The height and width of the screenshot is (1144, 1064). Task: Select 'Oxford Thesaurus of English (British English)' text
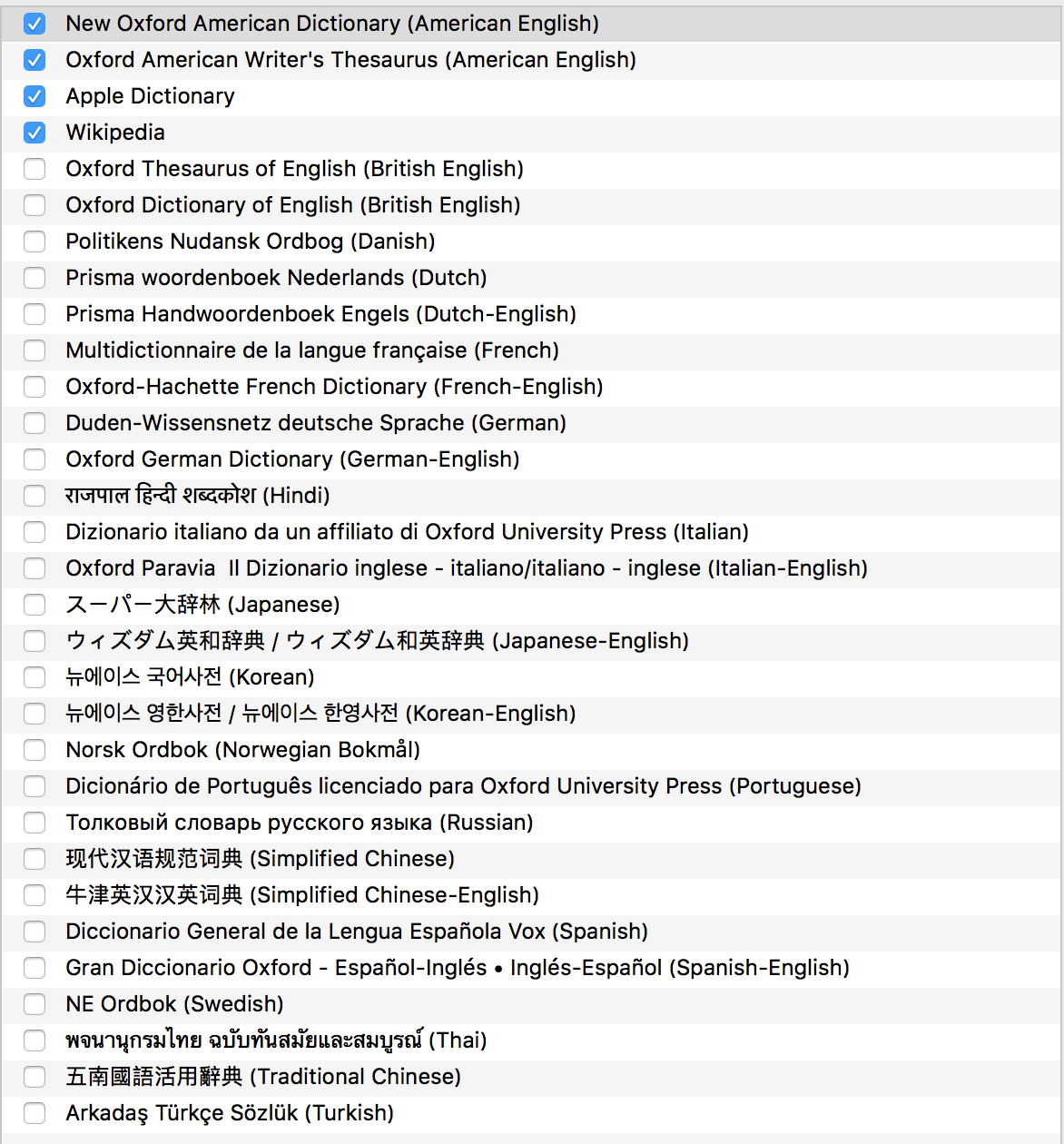click(x=294, y=169)
